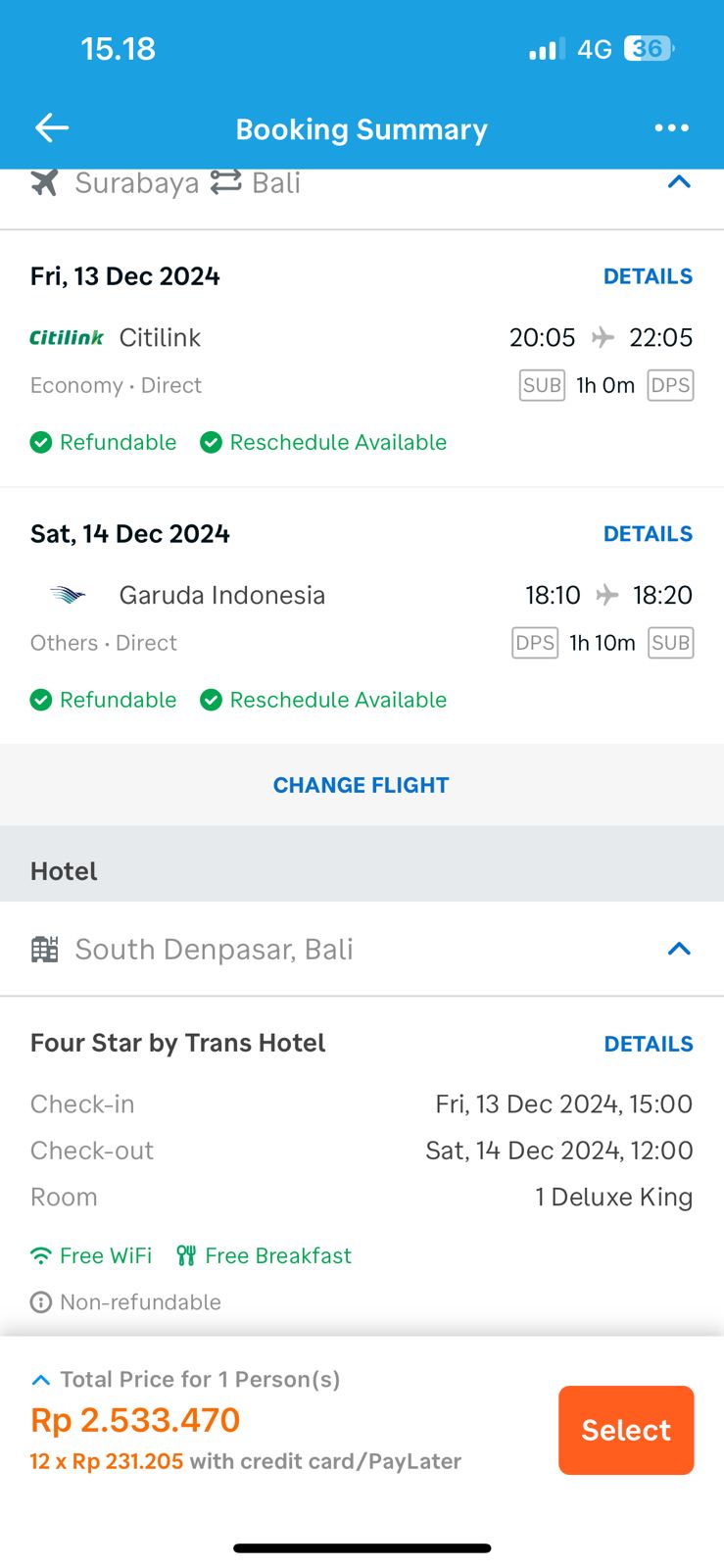Tap Garuda's Reschedule Available badge
Screen dimensions: 724x1568
click(x=323, y=700)
